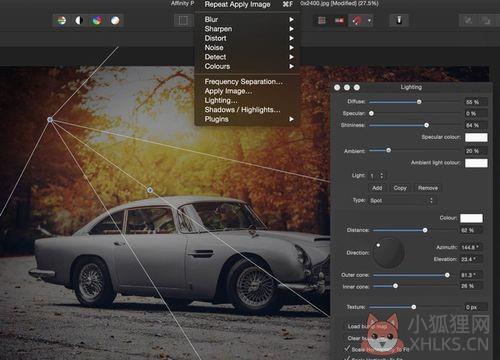Click the second arrange icon at toolbar right
The width and height of the screenshot is (500, 360).
pos(486,21)
